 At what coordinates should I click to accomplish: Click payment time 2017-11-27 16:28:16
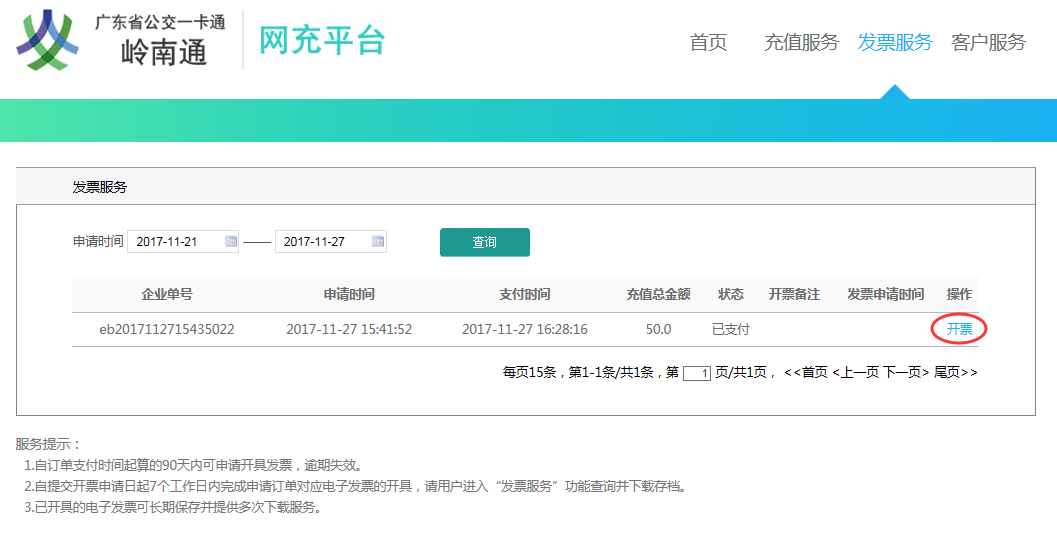[x=524, y=330]
